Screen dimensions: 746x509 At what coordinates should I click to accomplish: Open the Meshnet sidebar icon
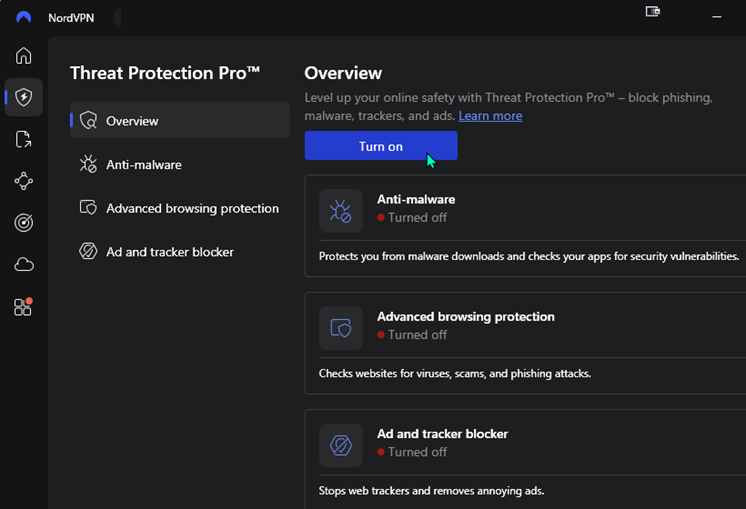(x=24, y=181)
